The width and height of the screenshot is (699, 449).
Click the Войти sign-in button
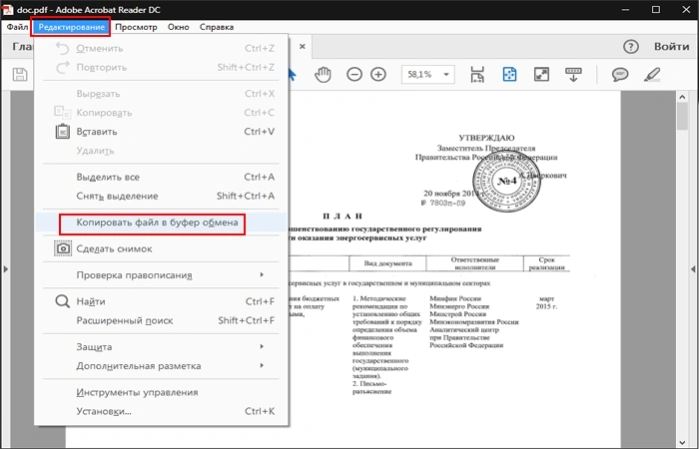click(671, 46)
